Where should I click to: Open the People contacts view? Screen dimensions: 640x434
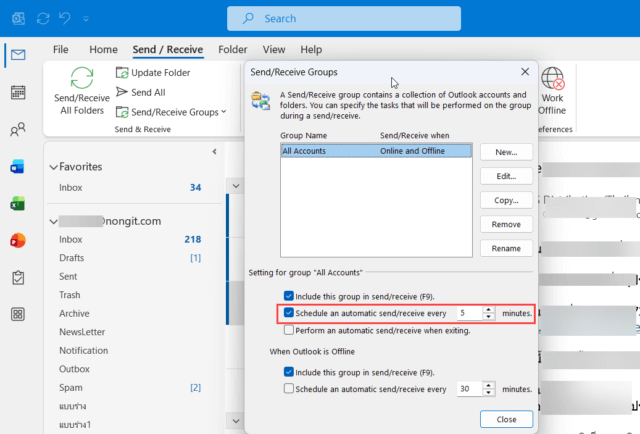pos(18,130)
